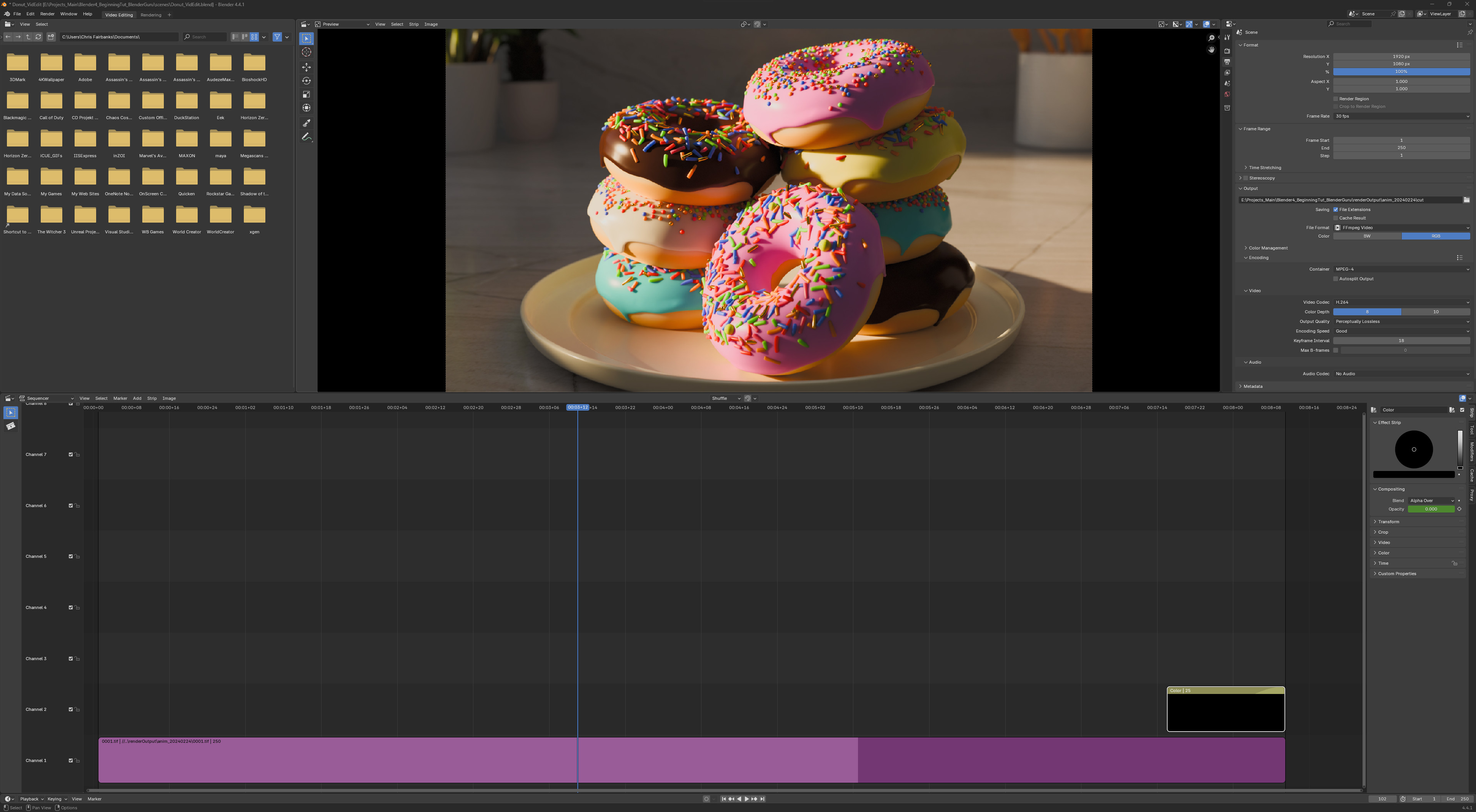This screenshot has height=812, width=1476.
Task: Enable the Stereoscopy checkbox
Action: coord(1245,178)
